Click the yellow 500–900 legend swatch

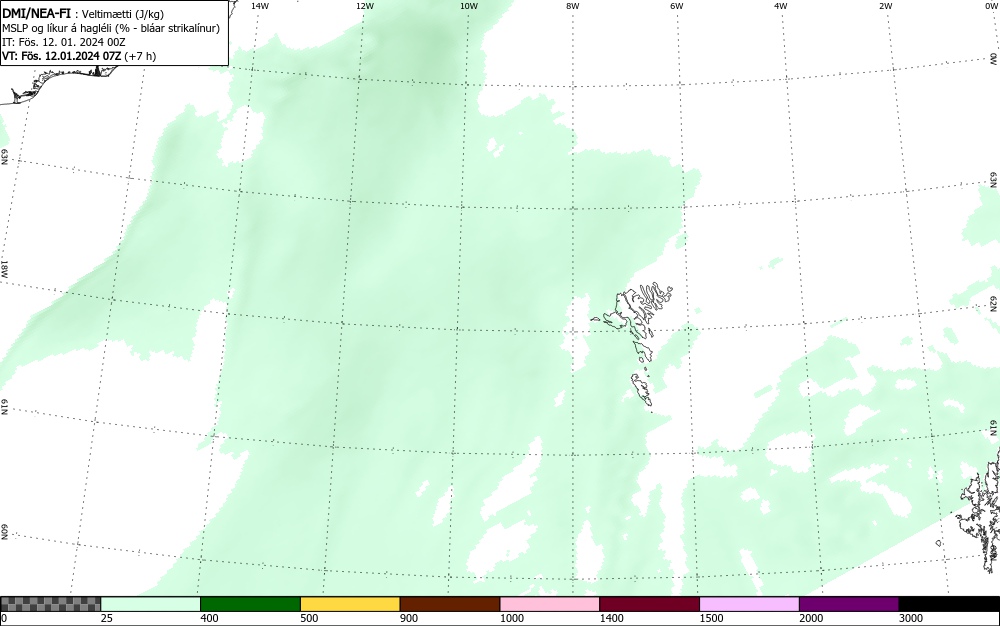(350, 604)
